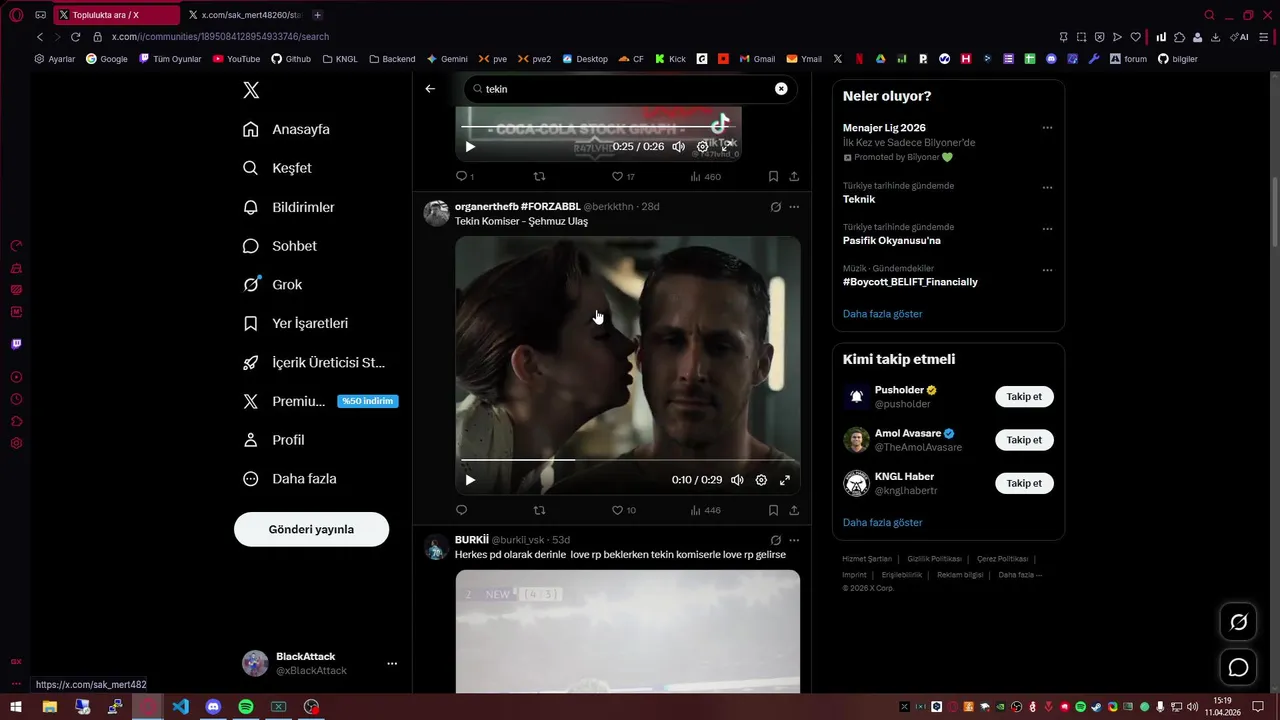This screenshot has width=1280, height=720.
Task: Open BlackAttack account options menu
Action: [392, 663]
